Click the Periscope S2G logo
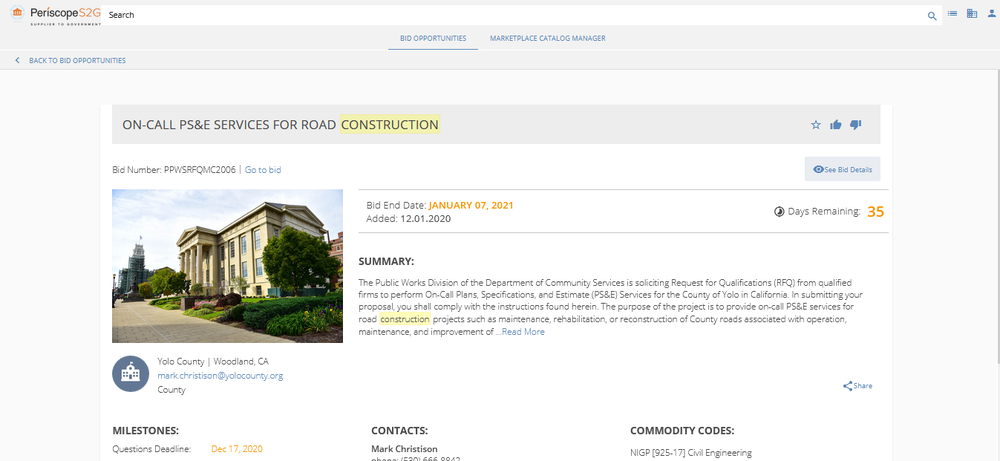 click(55, 14)
